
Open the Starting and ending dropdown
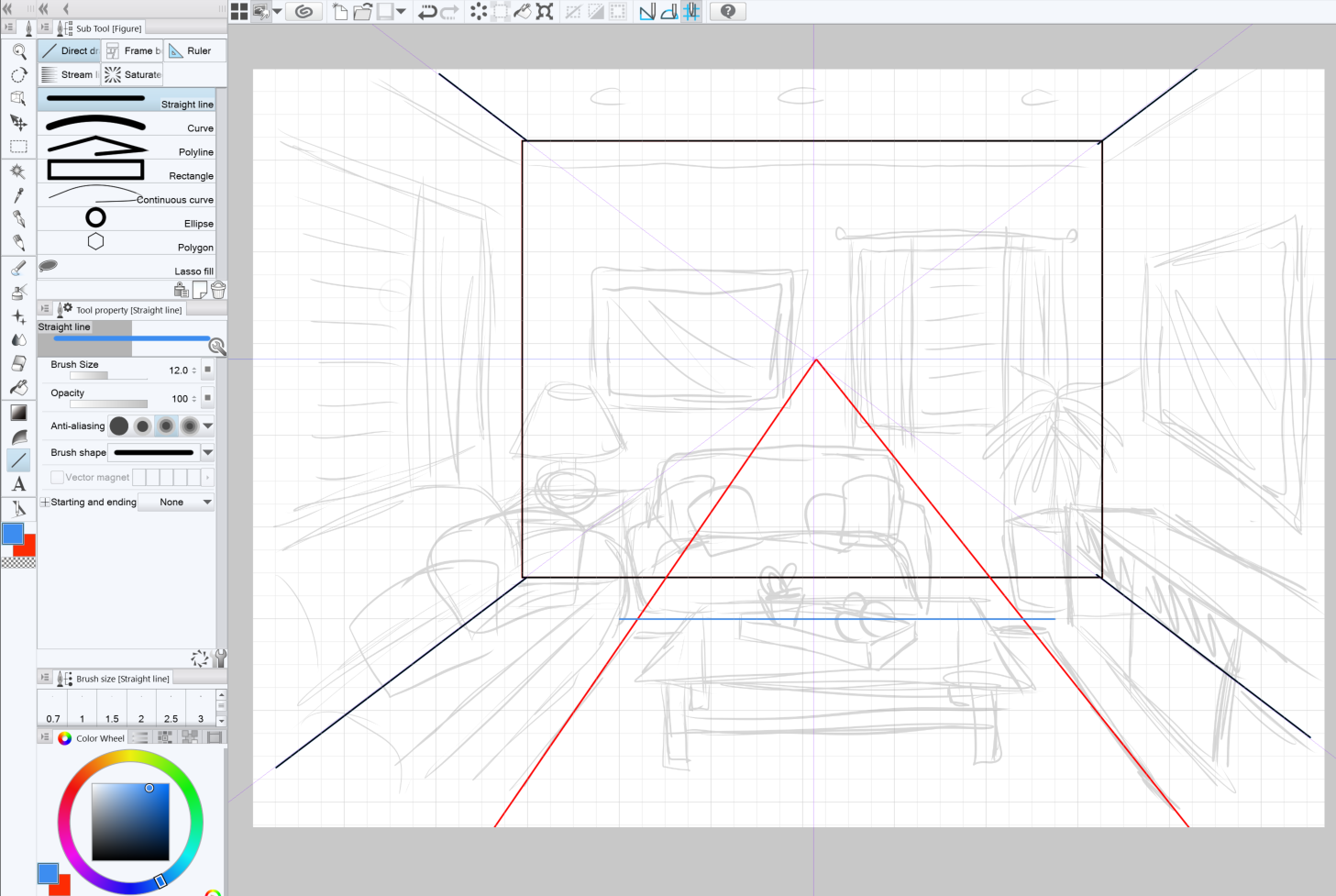176,503
